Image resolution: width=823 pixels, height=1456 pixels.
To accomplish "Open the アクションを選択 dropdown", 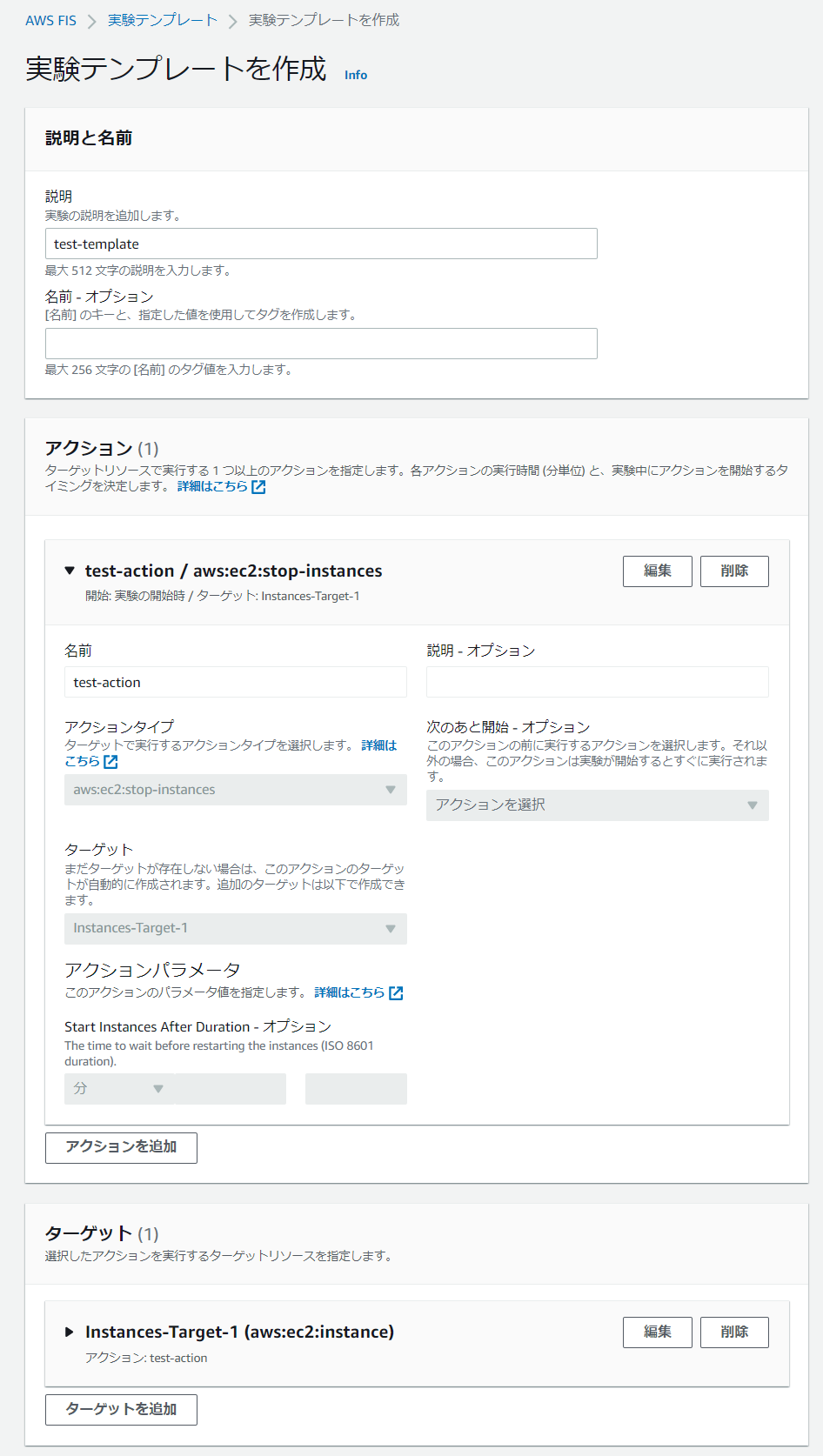I will 598,805.
